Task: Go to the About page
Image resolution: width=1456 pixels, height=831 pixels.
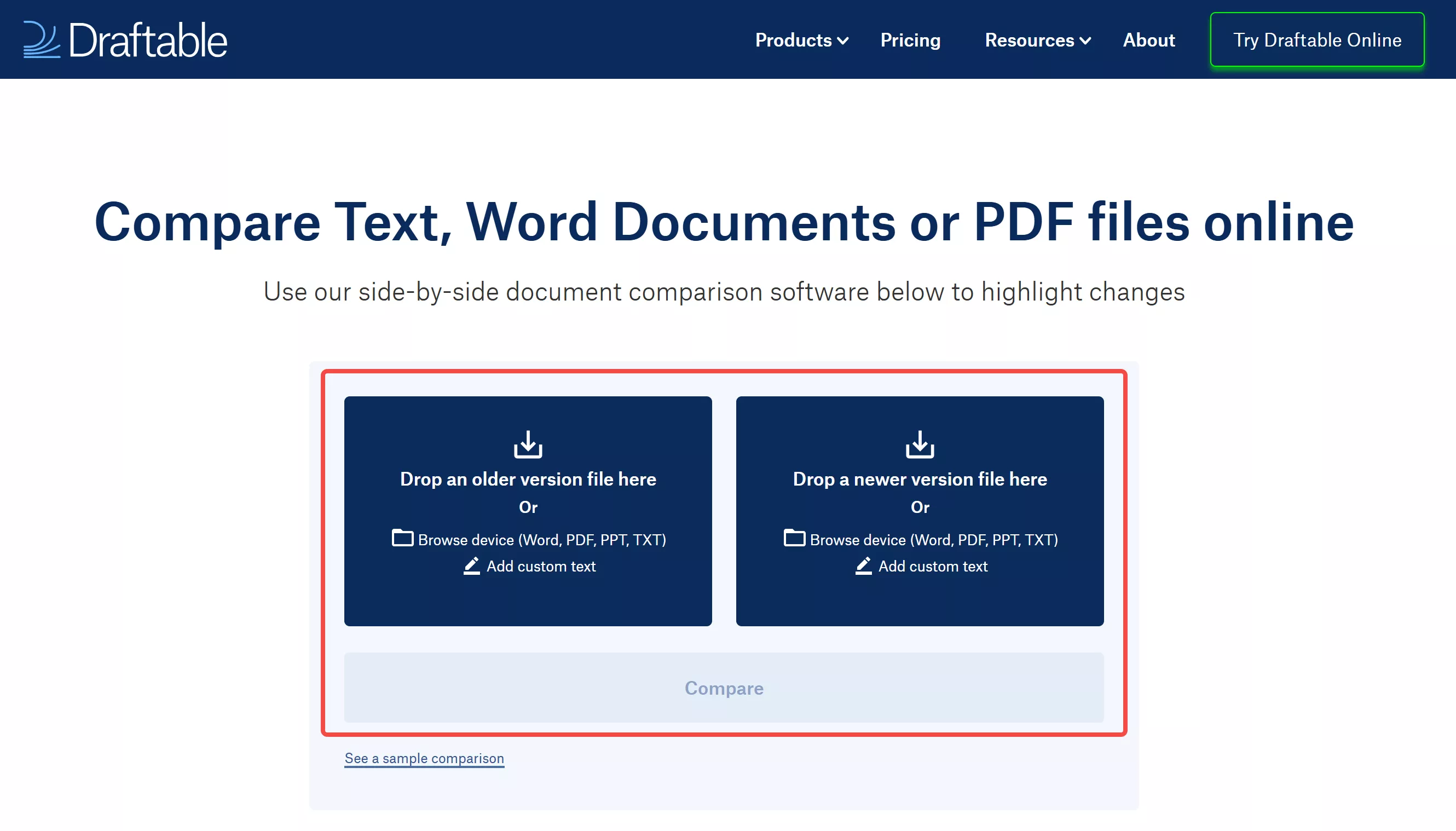Action: click(x=1148, y=40)
